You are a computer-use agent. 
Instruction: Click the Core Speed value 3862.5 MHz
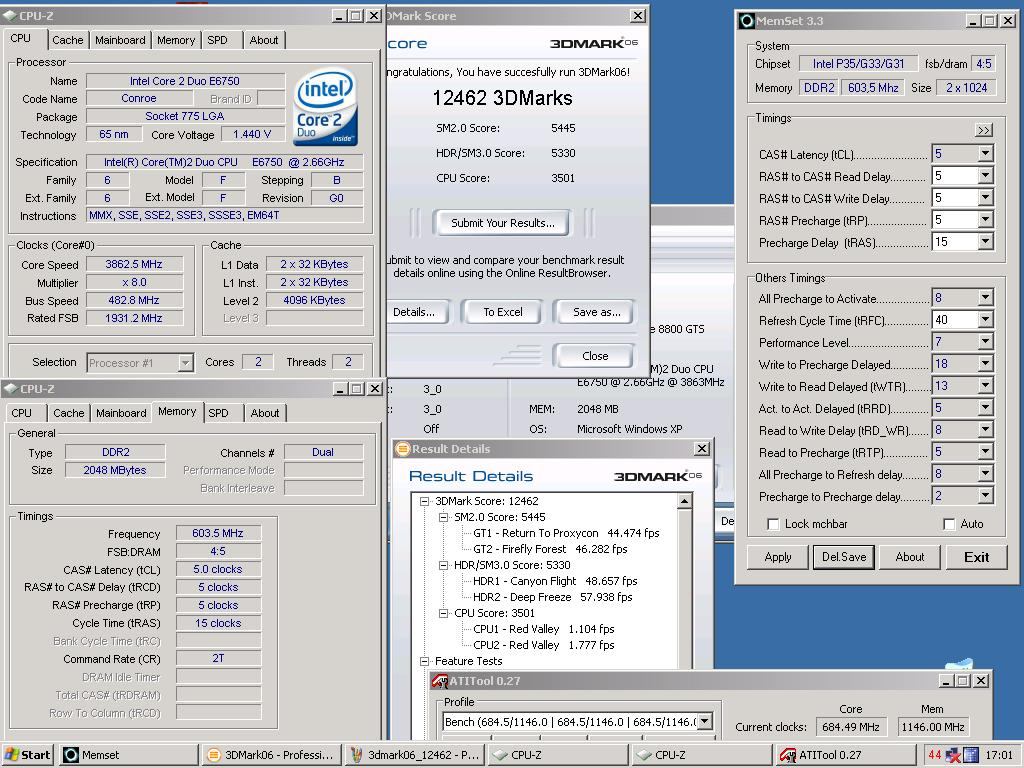pyautogui.click(x=134, y=264)
